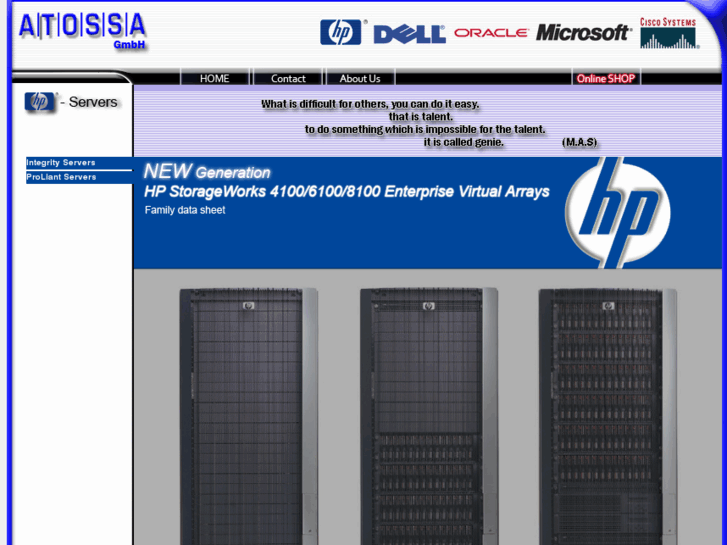Go to the HOME menu item
The width and height of the screenshot is (727, 545).
(215, 78)
